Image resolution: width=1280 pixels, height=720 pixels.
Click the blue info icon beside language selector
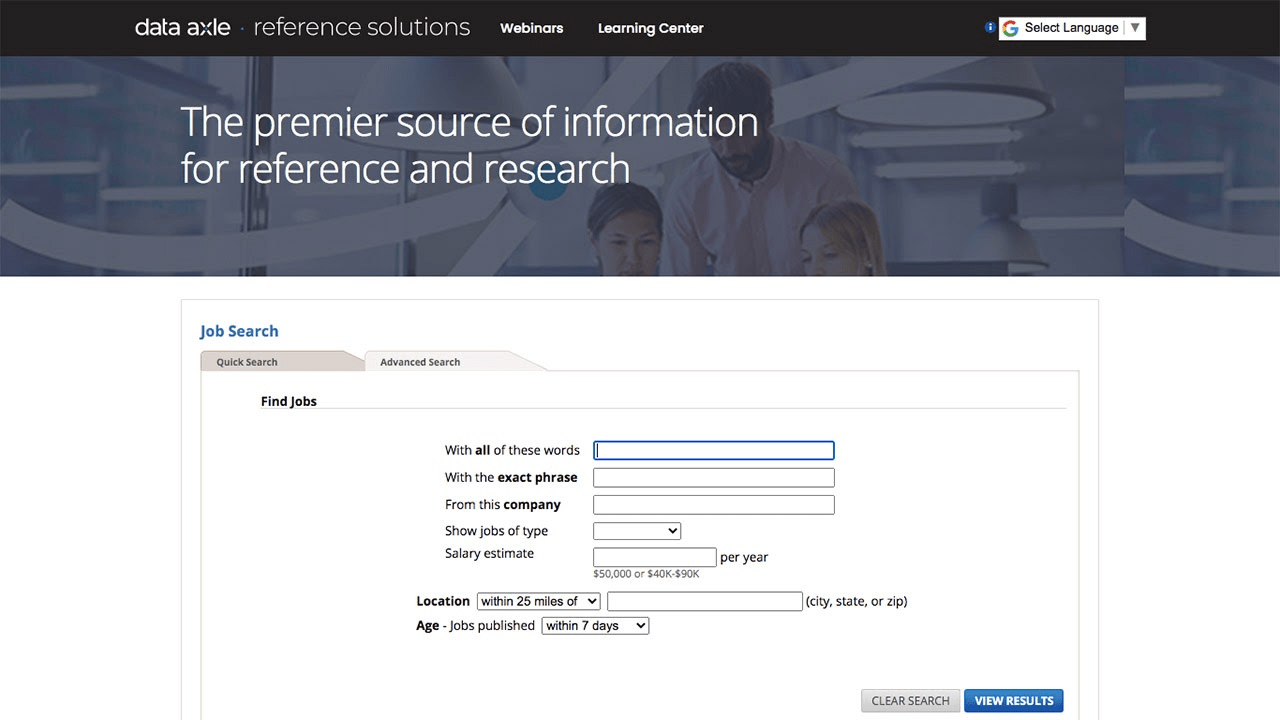(990, 28)
